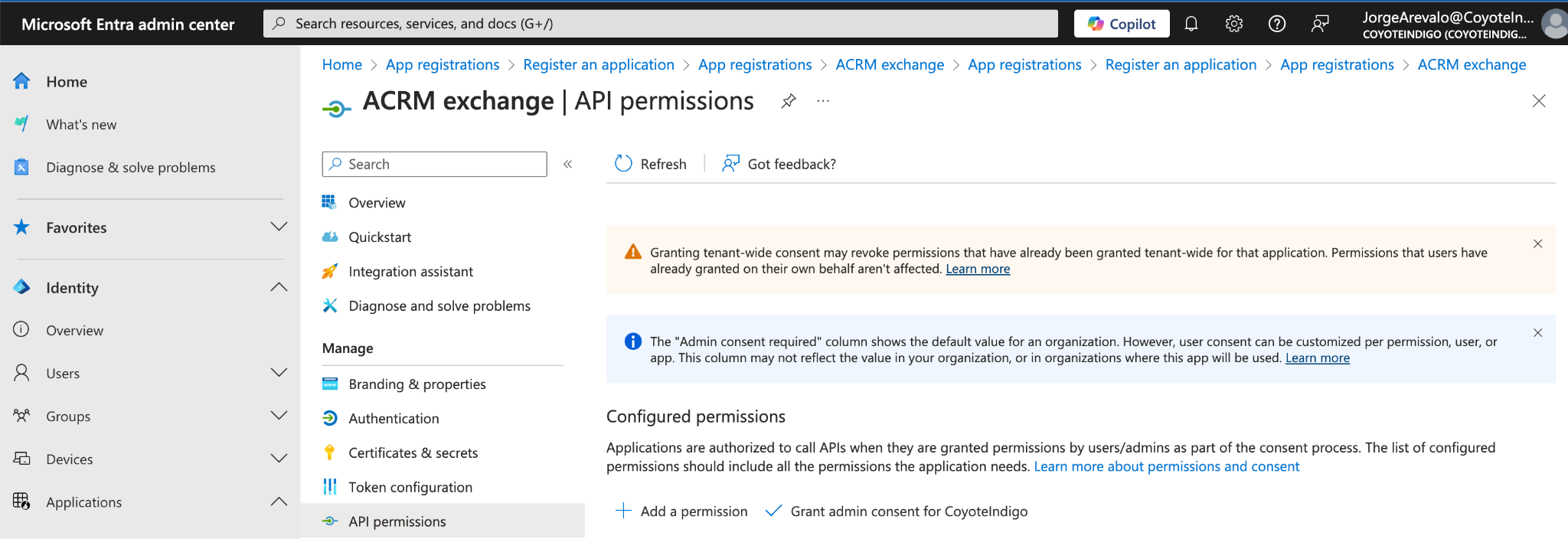
Task: Open Certificates & secrets page
Action: 413,452
